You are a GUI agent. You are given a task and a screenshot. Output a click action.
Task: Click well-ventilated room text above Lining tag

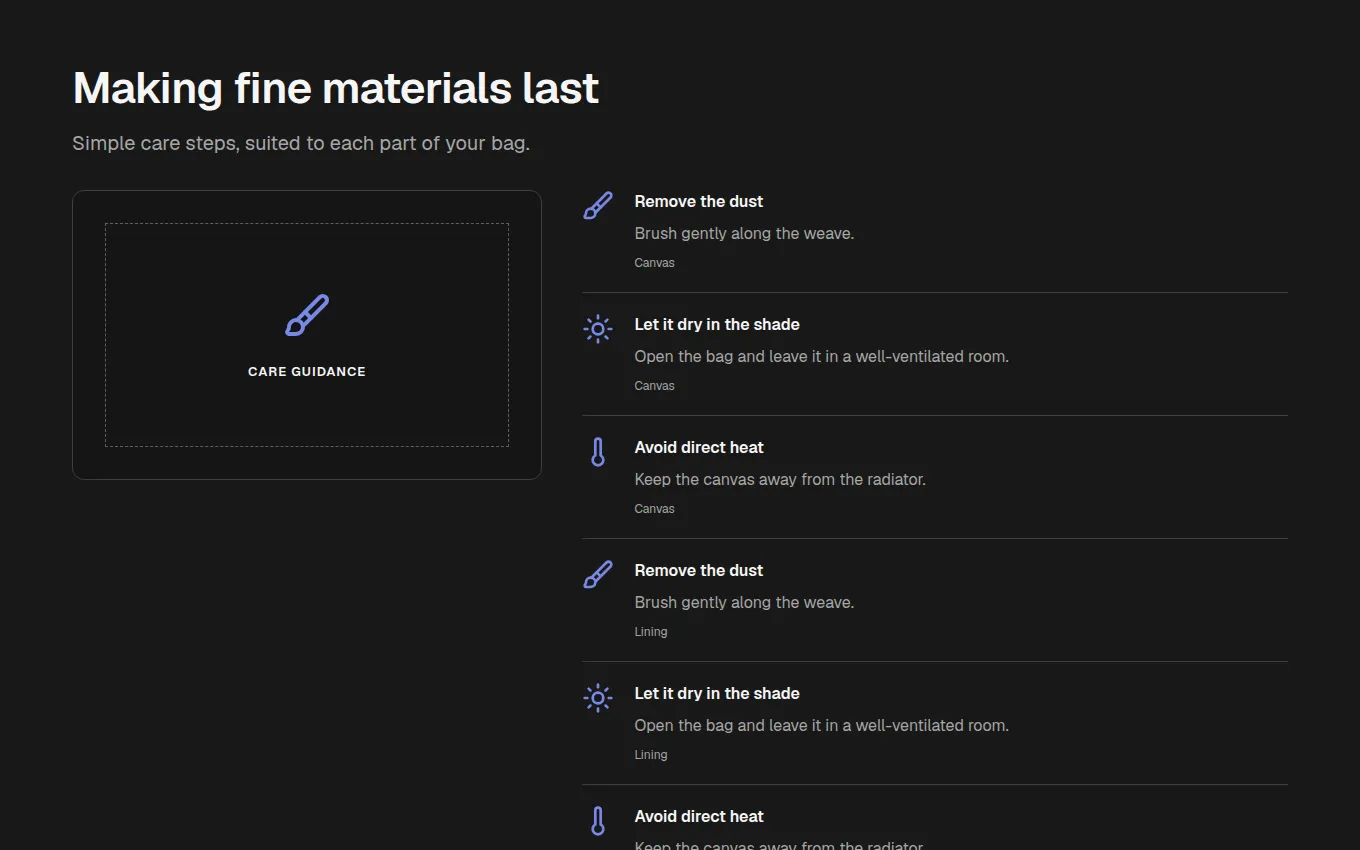[x=822, y=725]
